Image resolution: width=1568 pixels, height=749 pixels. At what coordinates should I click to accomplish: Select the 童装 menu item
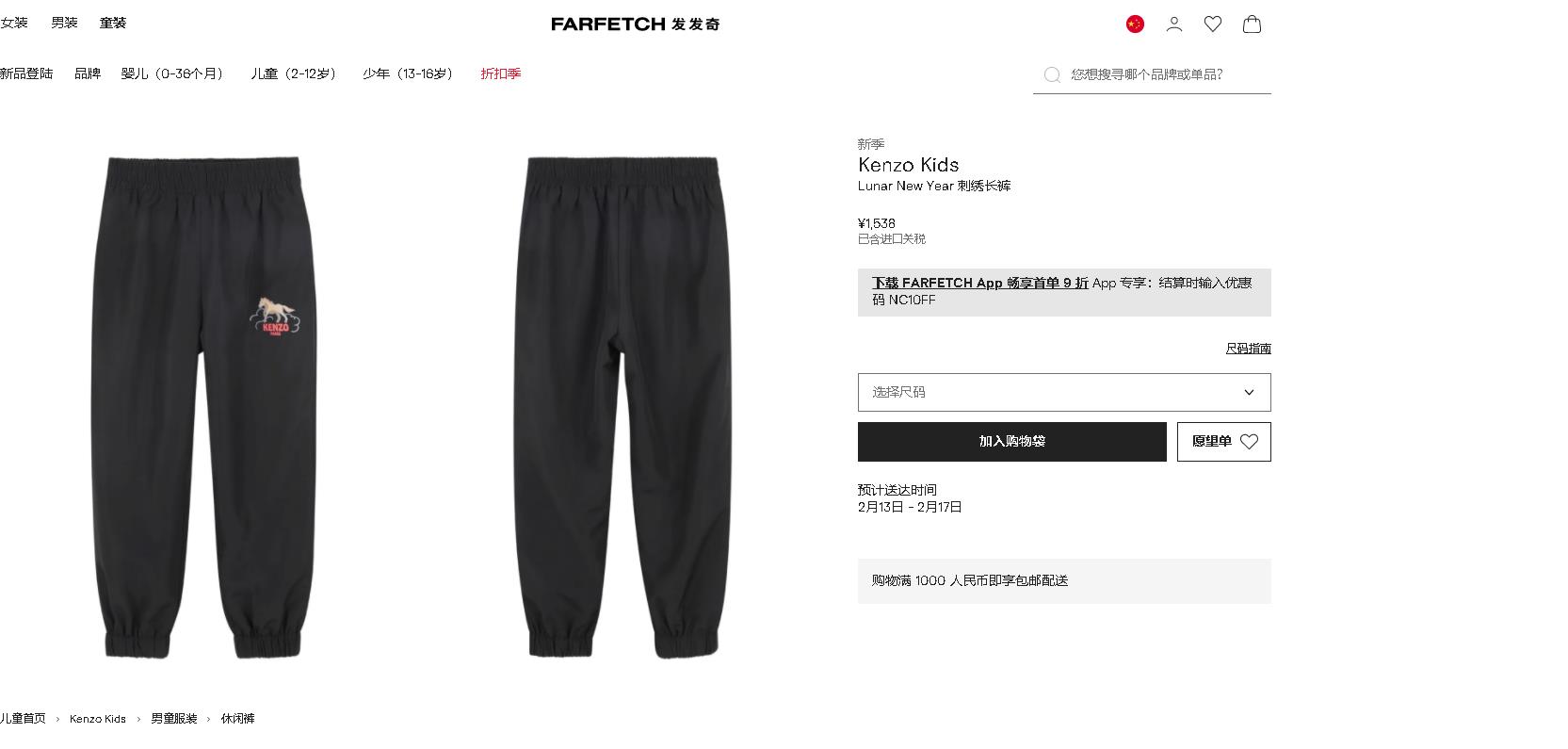[113, 23]
